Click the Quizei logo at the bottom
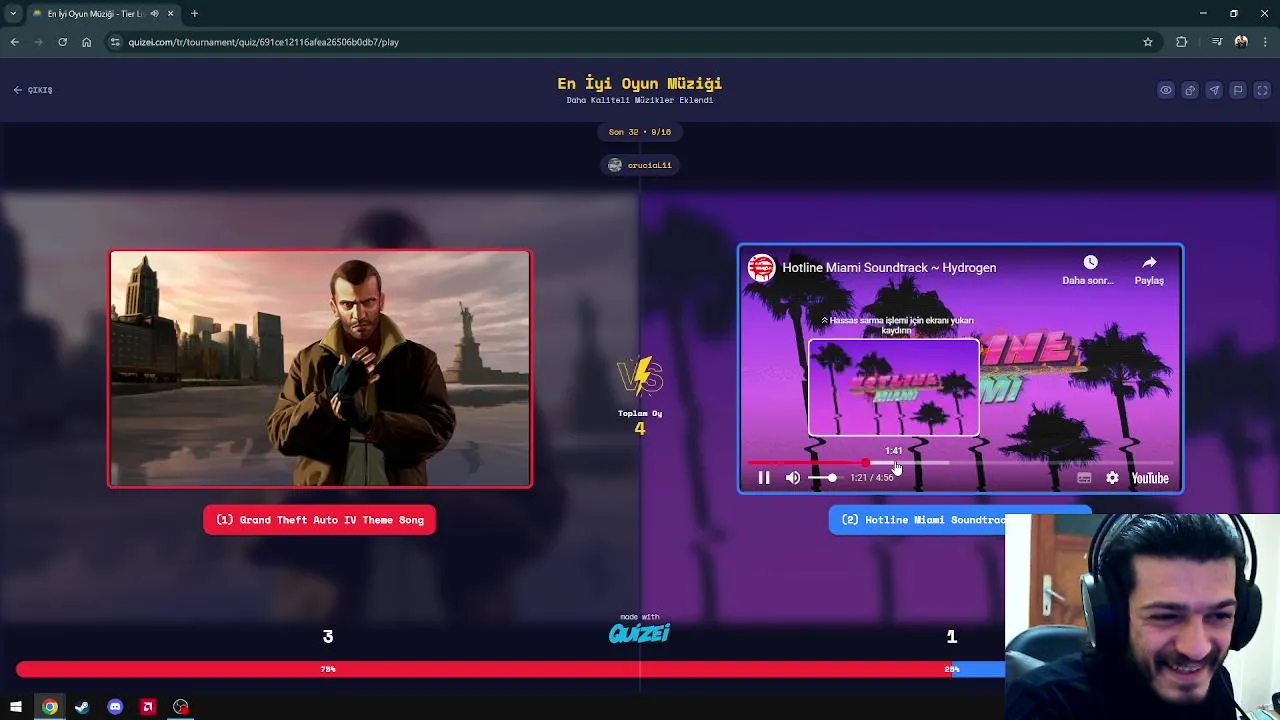 tap(639, 633)
